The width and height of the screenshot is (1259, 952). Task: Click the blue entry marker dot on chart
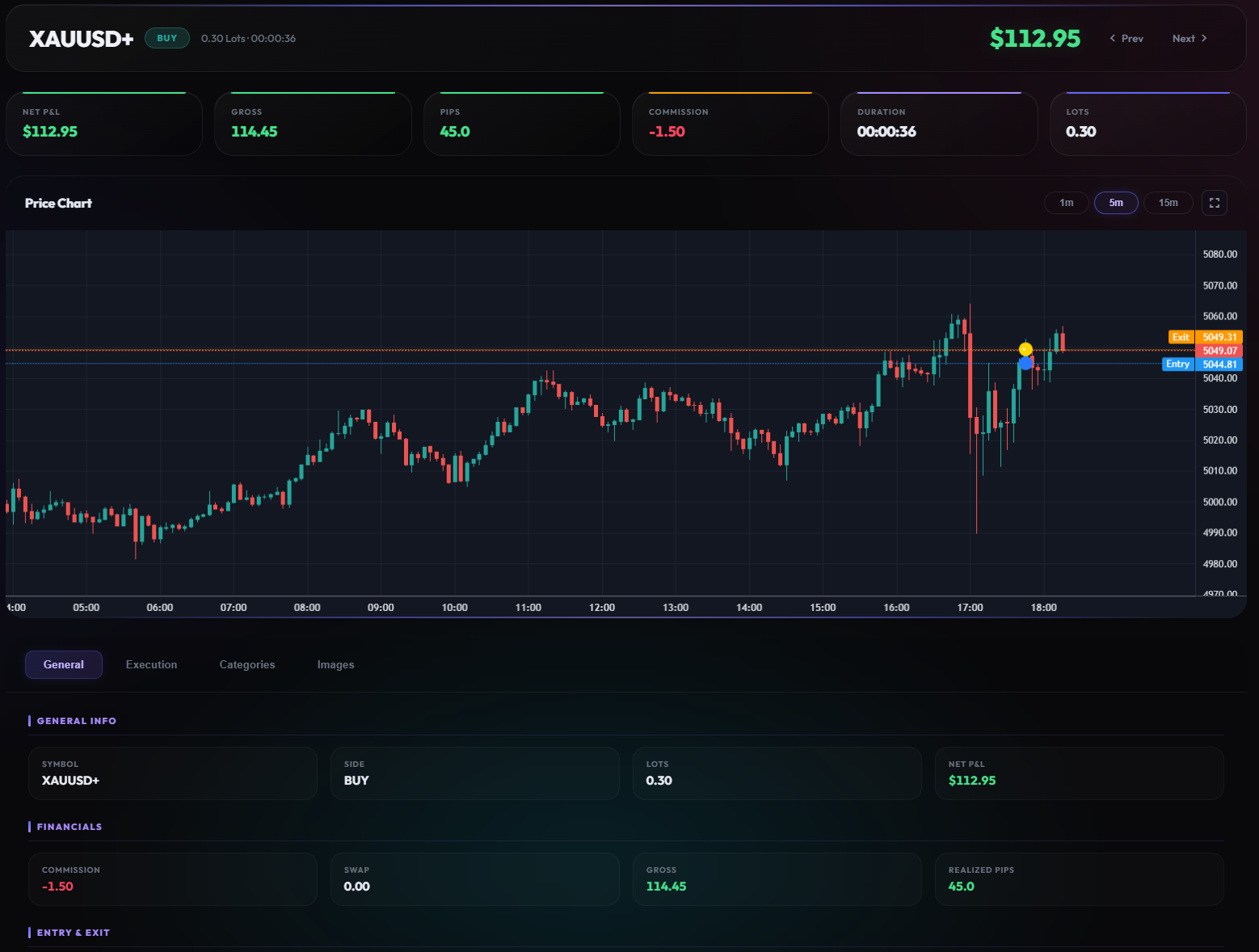[x=1025, y=364]
